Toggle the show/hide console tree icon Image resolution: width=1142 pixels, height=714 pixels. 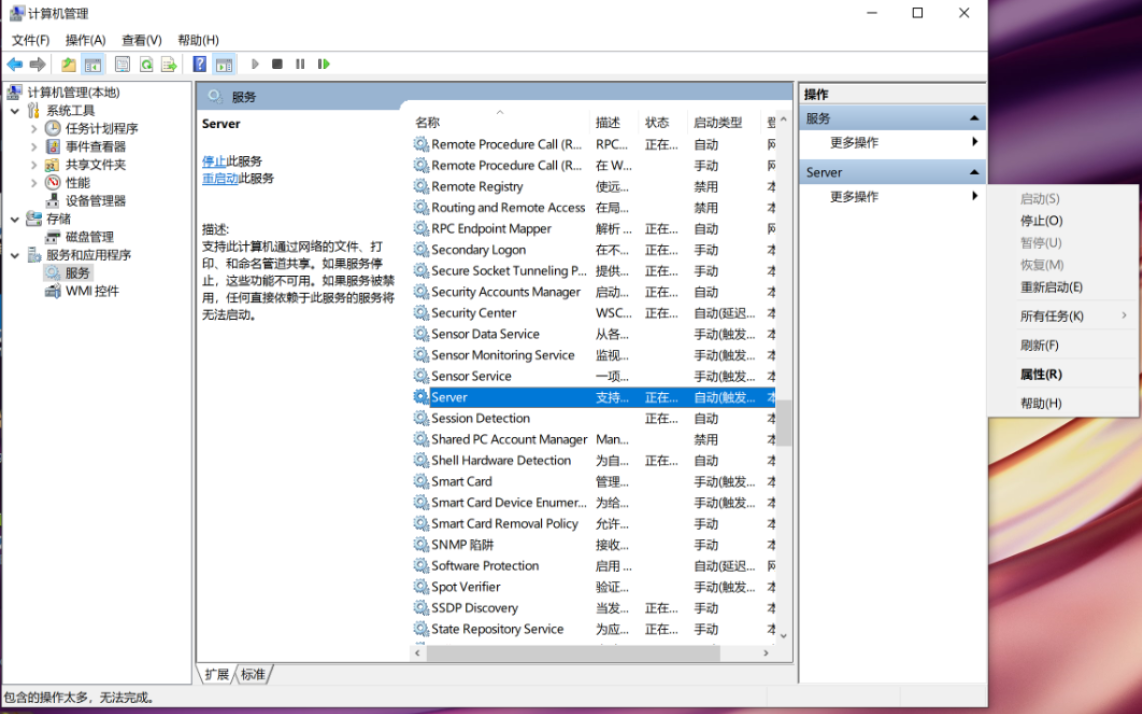coord(93,64)
